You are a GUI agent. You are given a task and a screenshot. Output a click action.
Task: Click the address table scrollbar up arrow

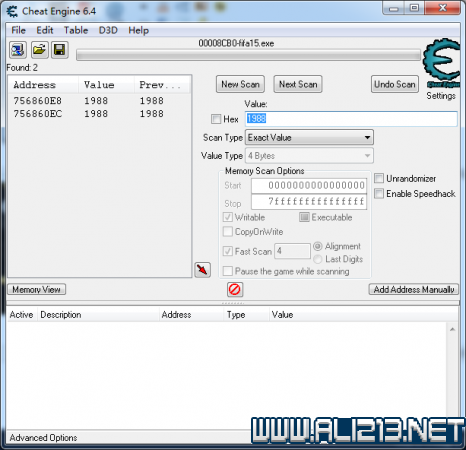[452, 330]
